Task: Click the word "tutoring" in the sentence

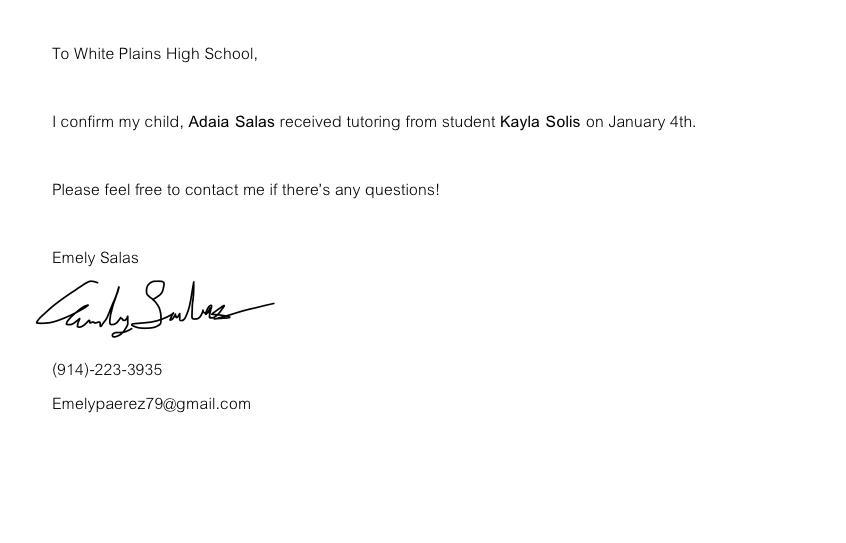Action: coord(373,122)
